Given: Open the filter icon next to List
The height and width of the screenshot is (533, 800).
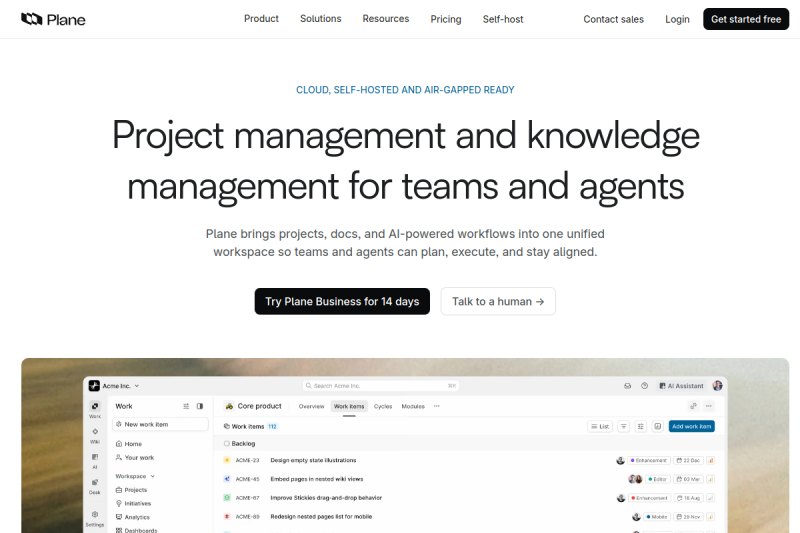Looking at the screenshot, I should click(623, 426).
